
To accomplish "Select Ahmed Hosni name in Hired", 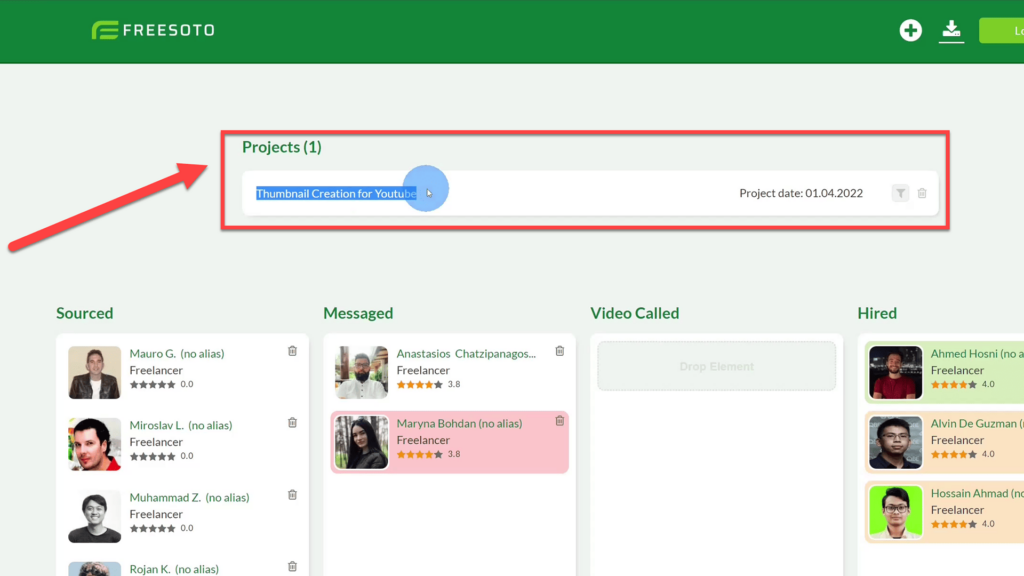I will 977,353.
